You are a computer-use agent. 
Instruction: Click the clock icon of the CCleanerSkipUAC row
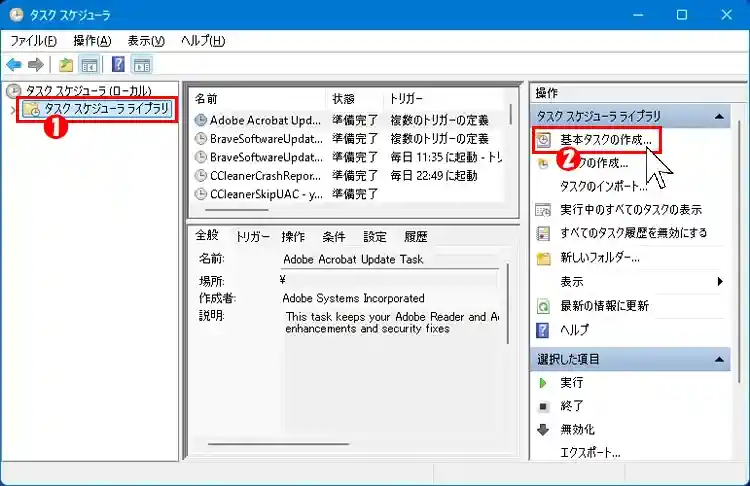201,194
